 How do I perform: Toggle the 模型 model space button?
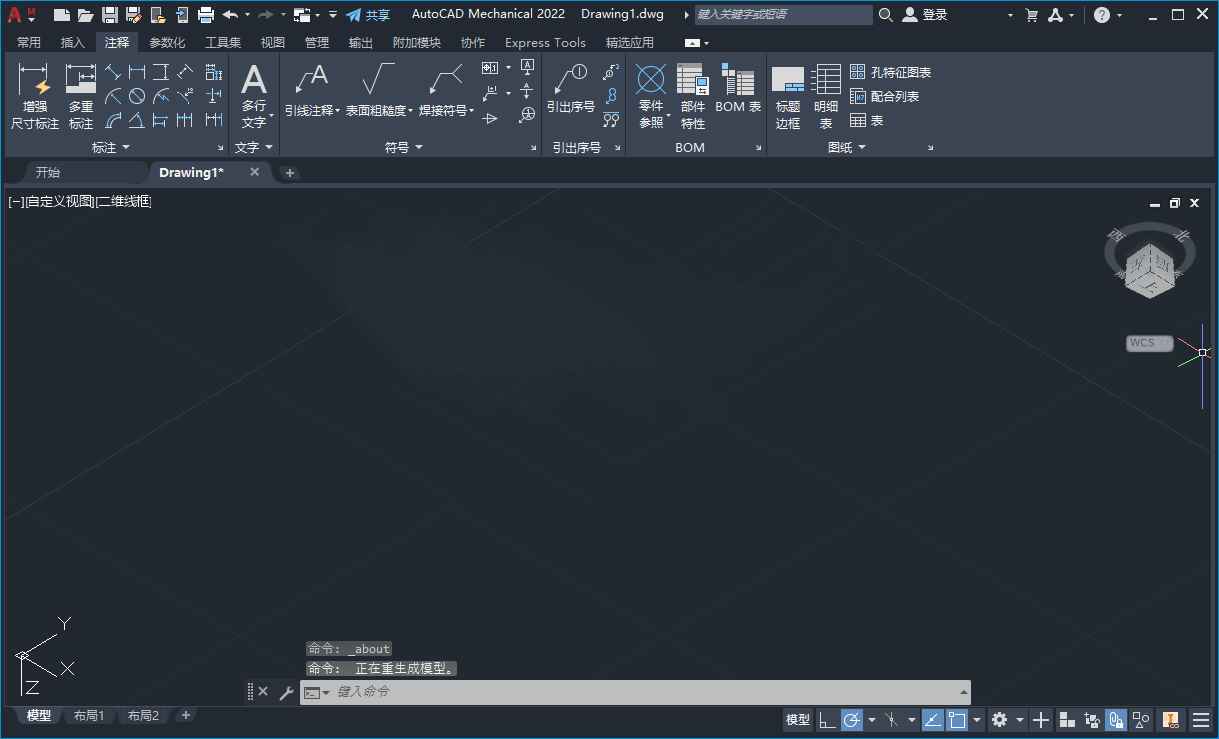798,720
